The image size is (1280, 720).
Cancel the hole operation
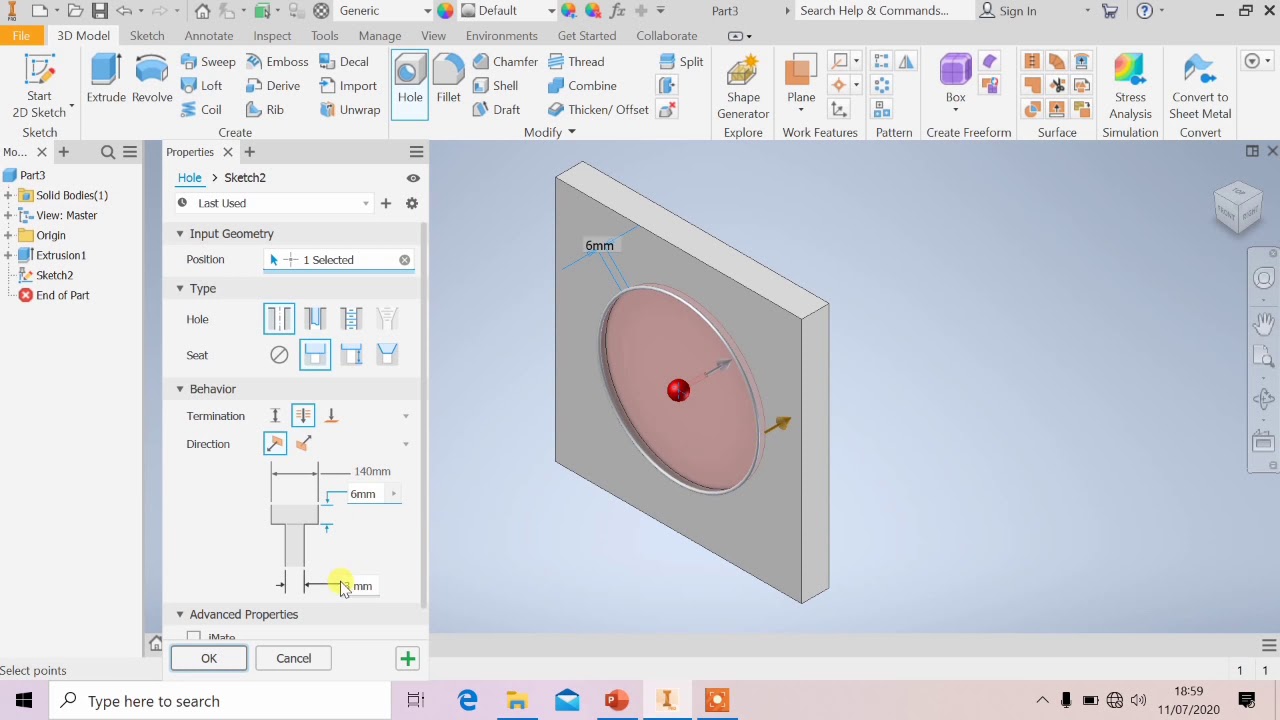(294, 658)
